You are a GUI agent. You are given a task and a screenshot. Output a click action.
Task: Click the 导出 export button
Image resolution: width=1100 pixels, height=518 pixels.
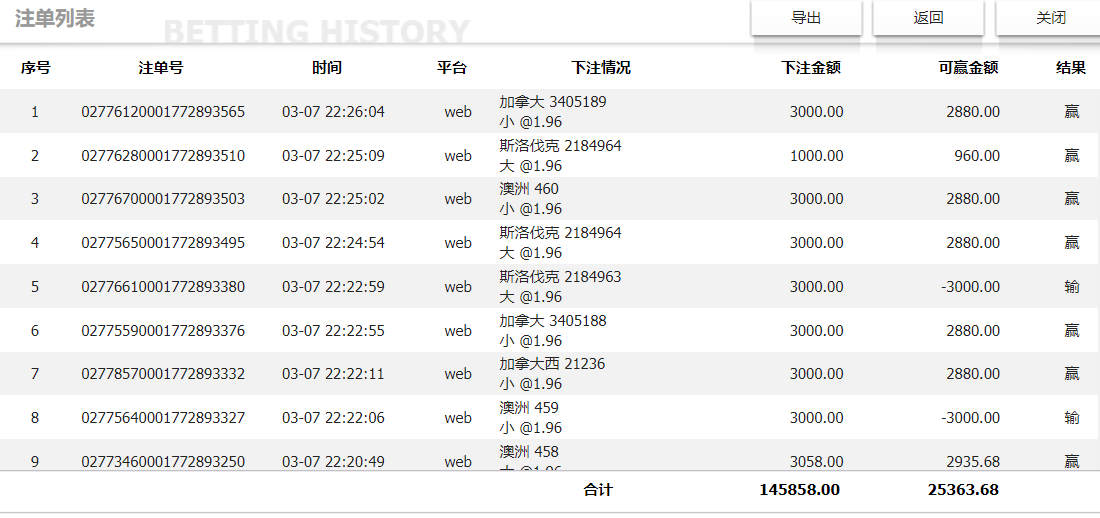806,18
